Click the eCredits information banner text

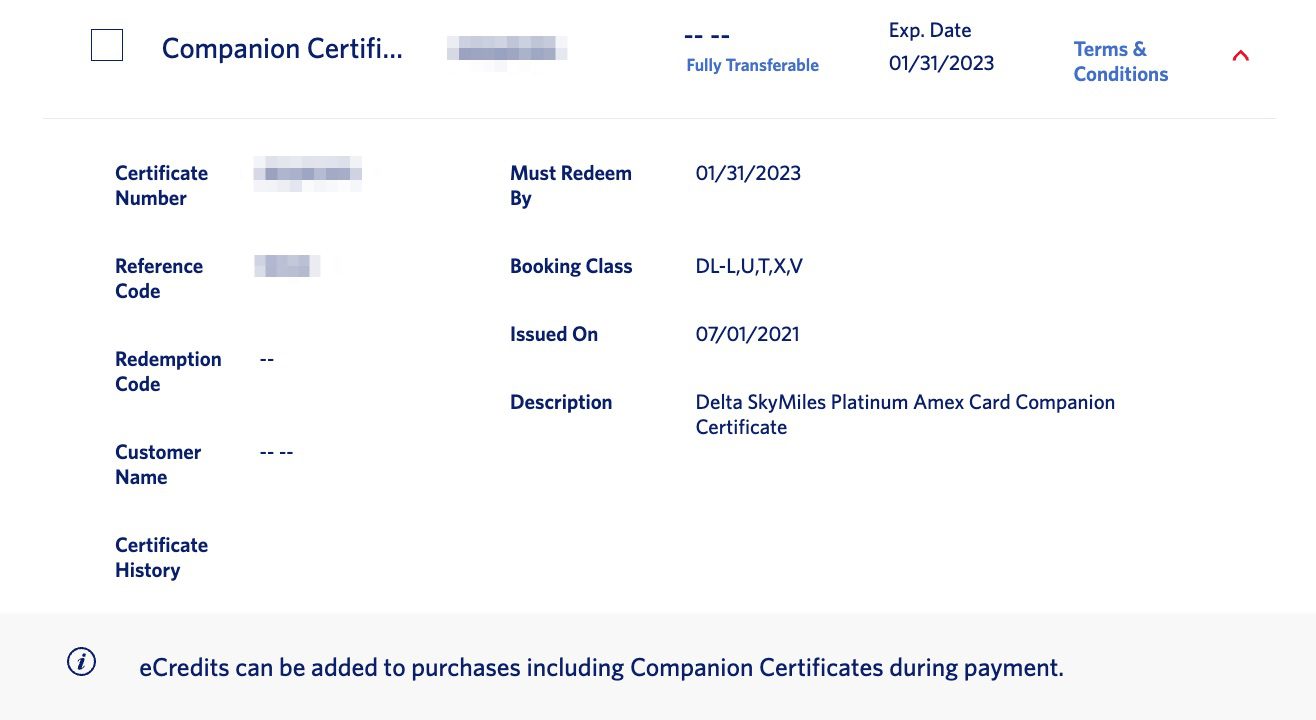pyautogui.click(x=601, y=667)
